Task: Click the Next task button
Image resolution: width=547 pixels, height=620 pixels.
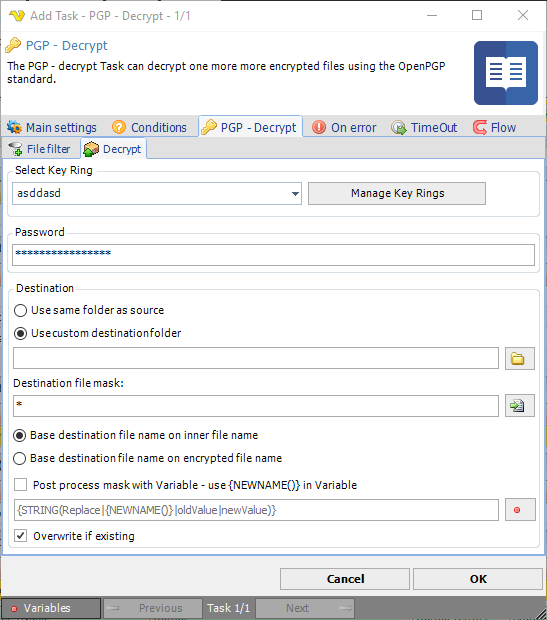Action: (x=305, y=608)
